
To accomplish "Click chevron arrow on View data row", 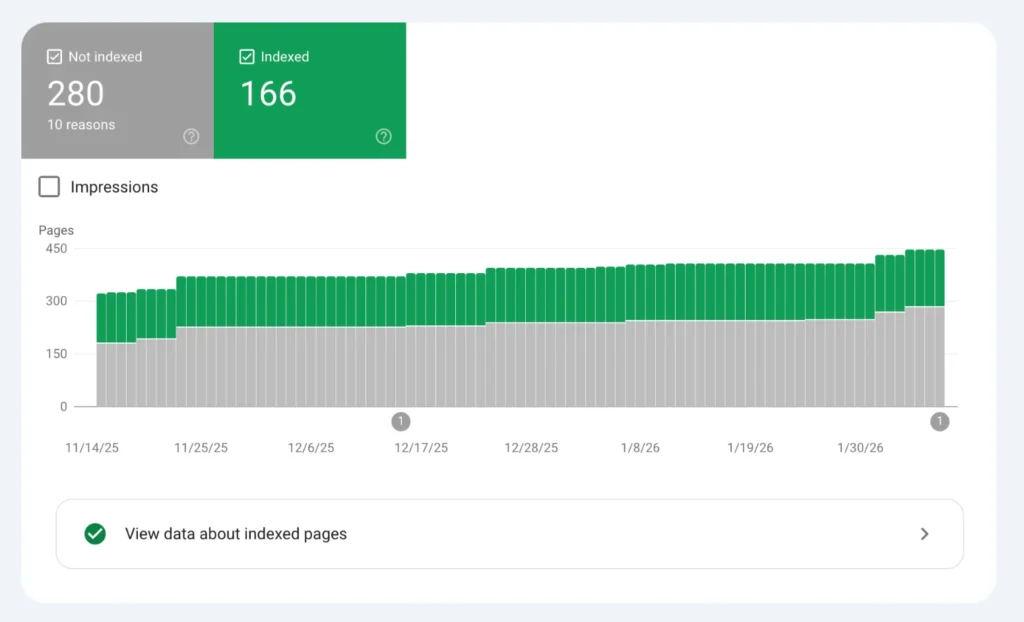I will [924, 534].
